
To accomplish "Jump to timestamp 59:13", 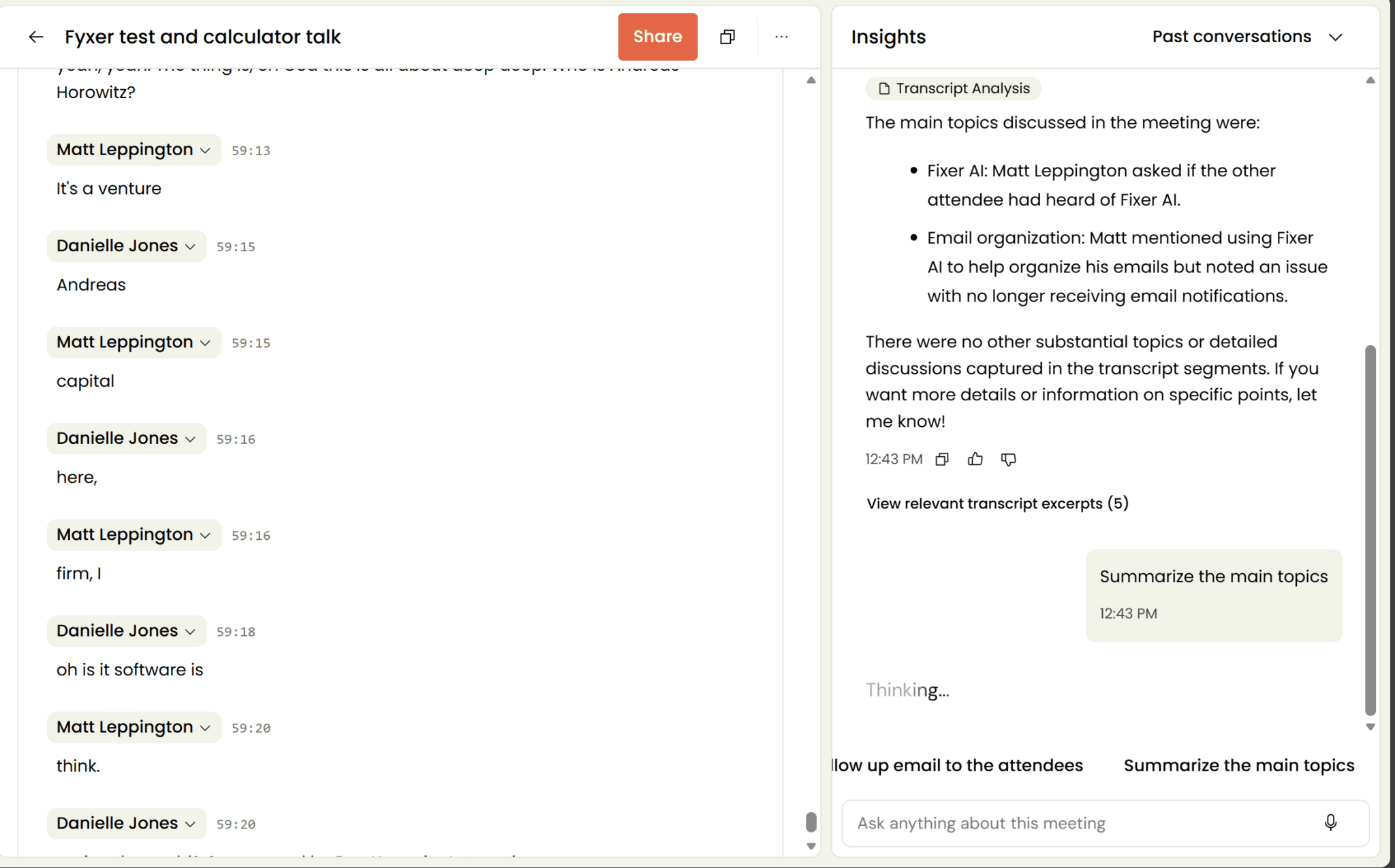I will click(251, 150).
